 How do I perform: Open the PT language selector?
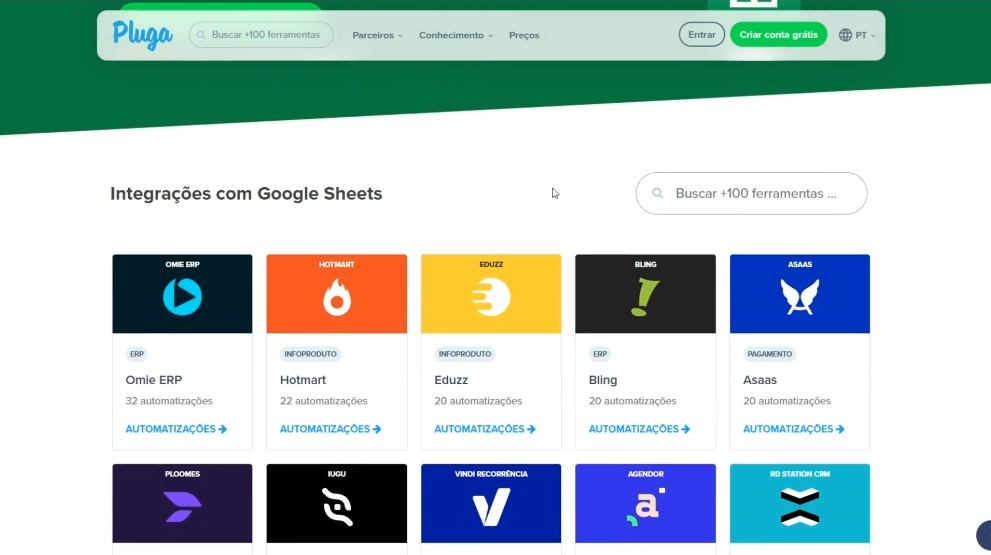click(857, 35)
